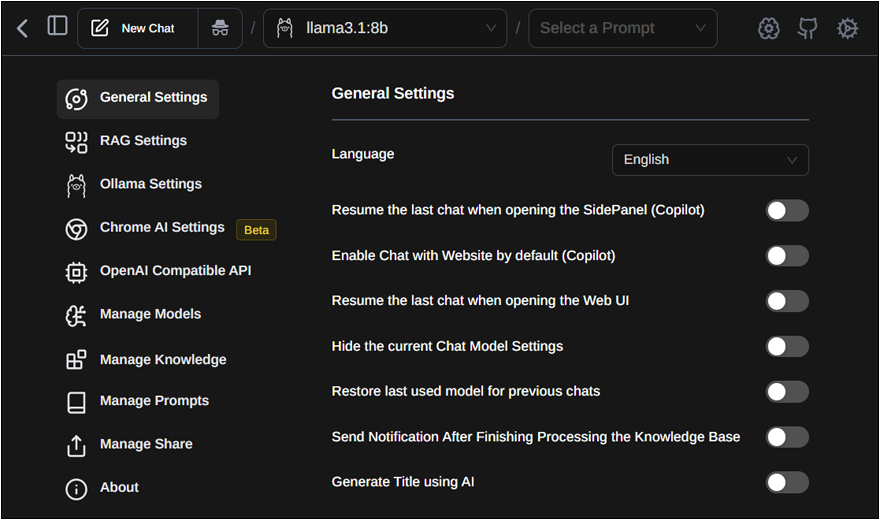Image resolution: width=880 pixels, height=520 pixels.
Task: Open the English language dropdown
Action: pyautogui.click(x=710, y=160)
